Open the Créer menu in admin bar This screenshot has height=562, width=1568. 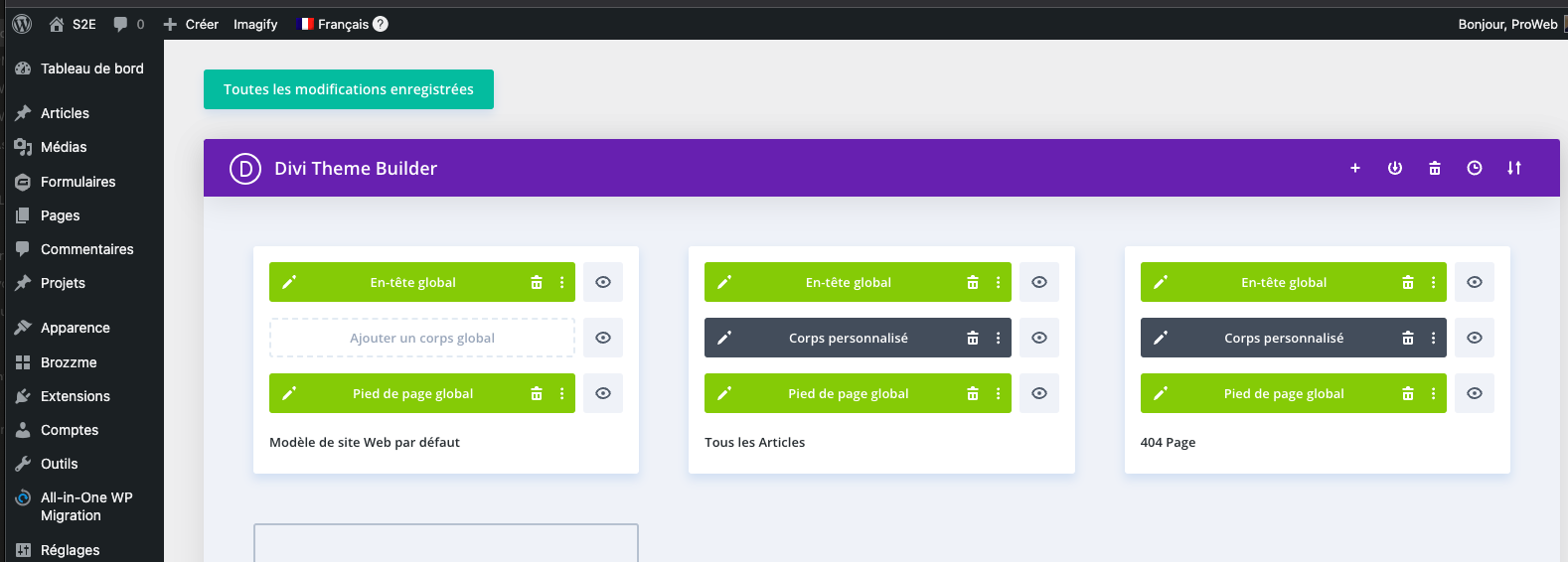coord(191,24)
